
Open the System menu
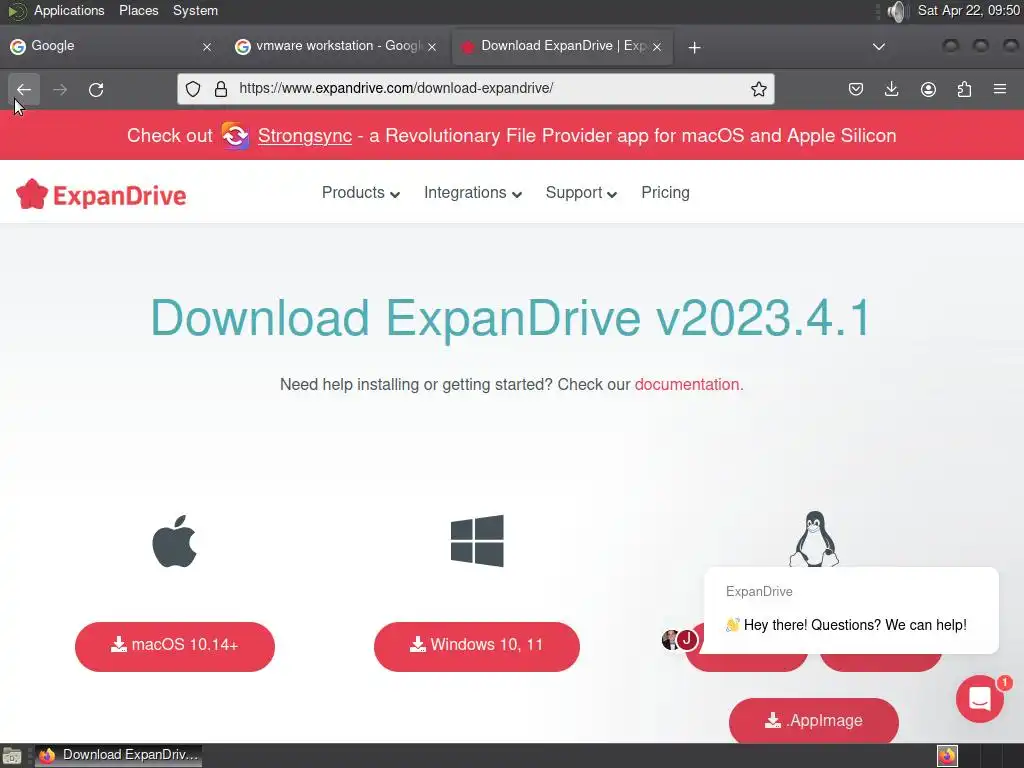[195, 10]
